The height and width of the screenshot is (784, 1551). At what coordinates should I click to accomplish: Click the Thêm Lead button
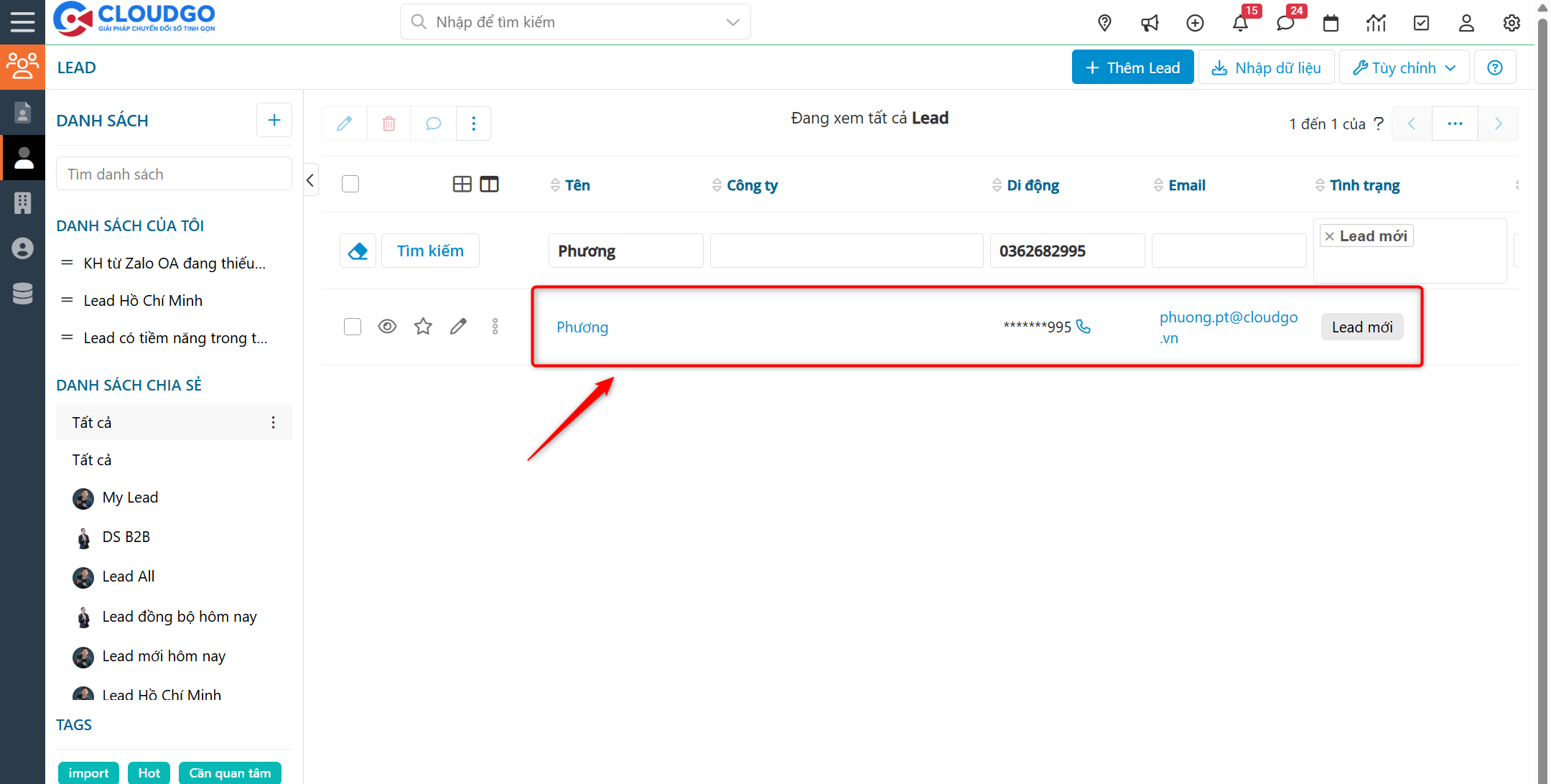coord(1132,67)
